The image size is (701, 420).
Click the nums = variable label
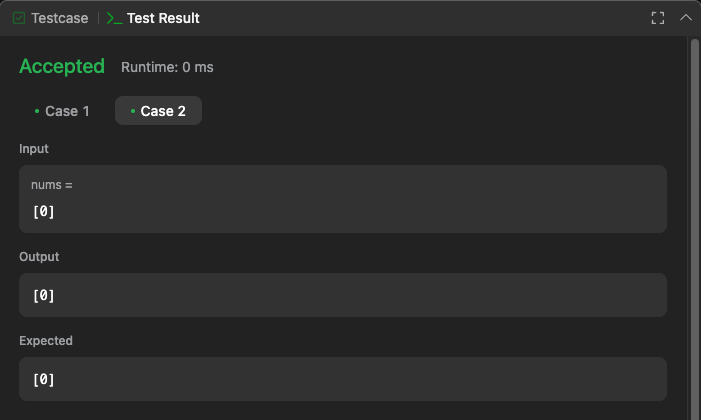pos(52,185)
